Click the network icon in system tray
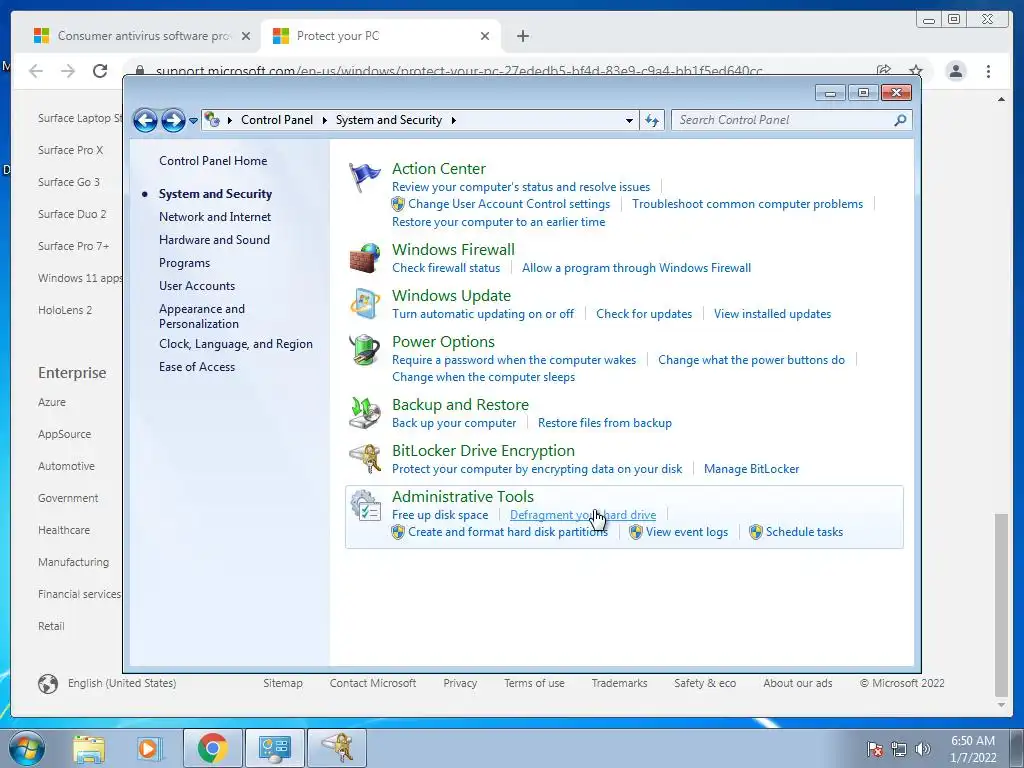This screenshot has width=1024, height=768. click(x=899, y=748)
